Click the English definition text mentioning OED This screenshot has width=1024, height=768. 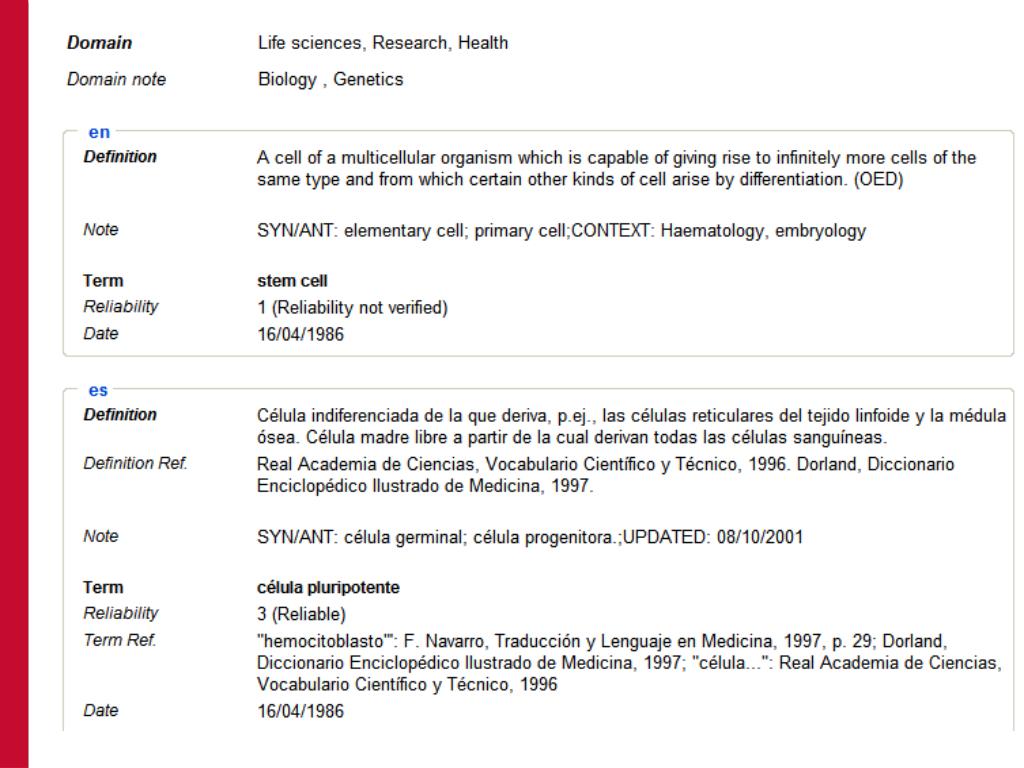pyautogui.click(x=616, y=168)
